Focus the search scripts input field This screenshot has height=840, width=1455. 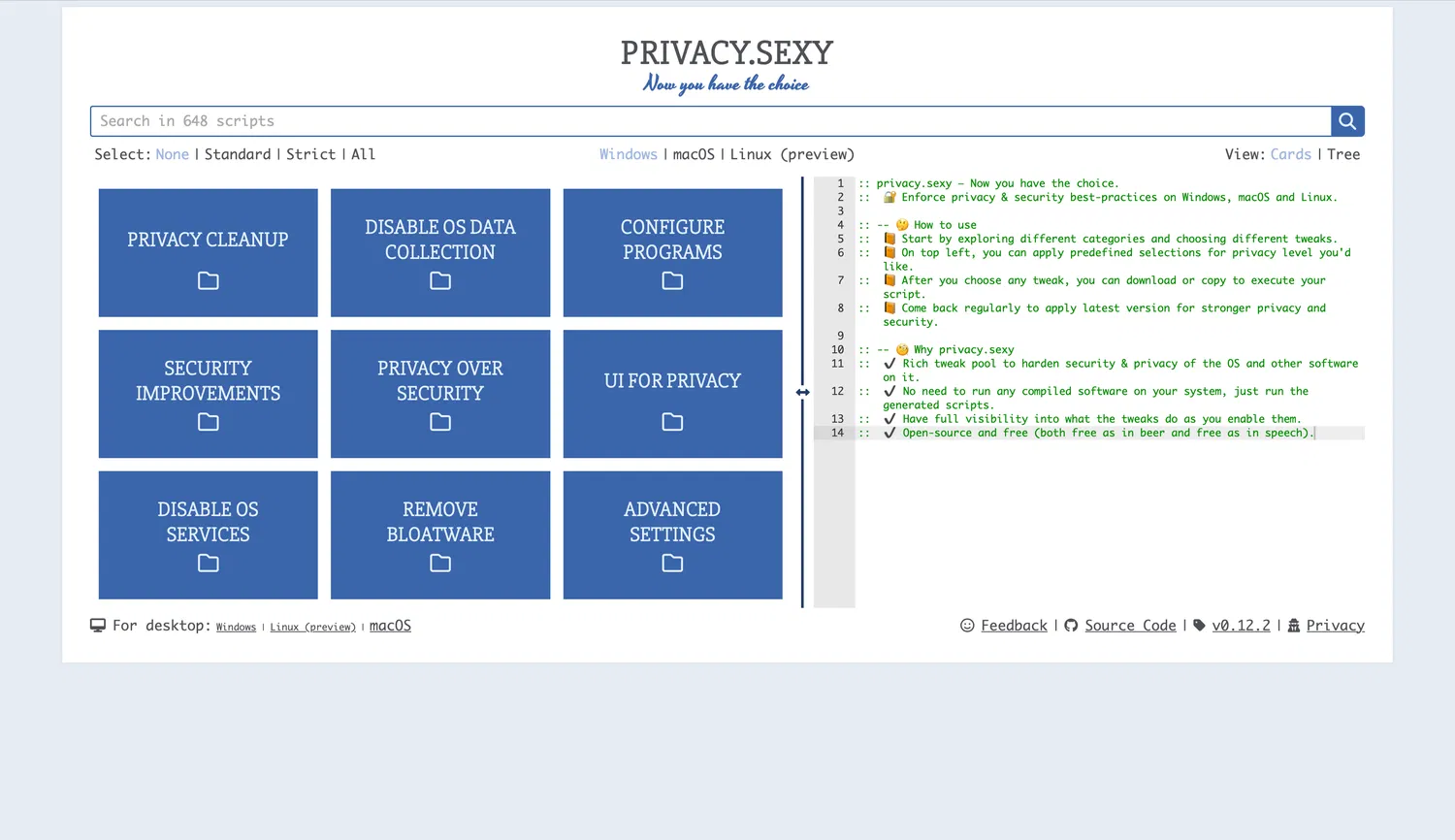tap(711, 121)
